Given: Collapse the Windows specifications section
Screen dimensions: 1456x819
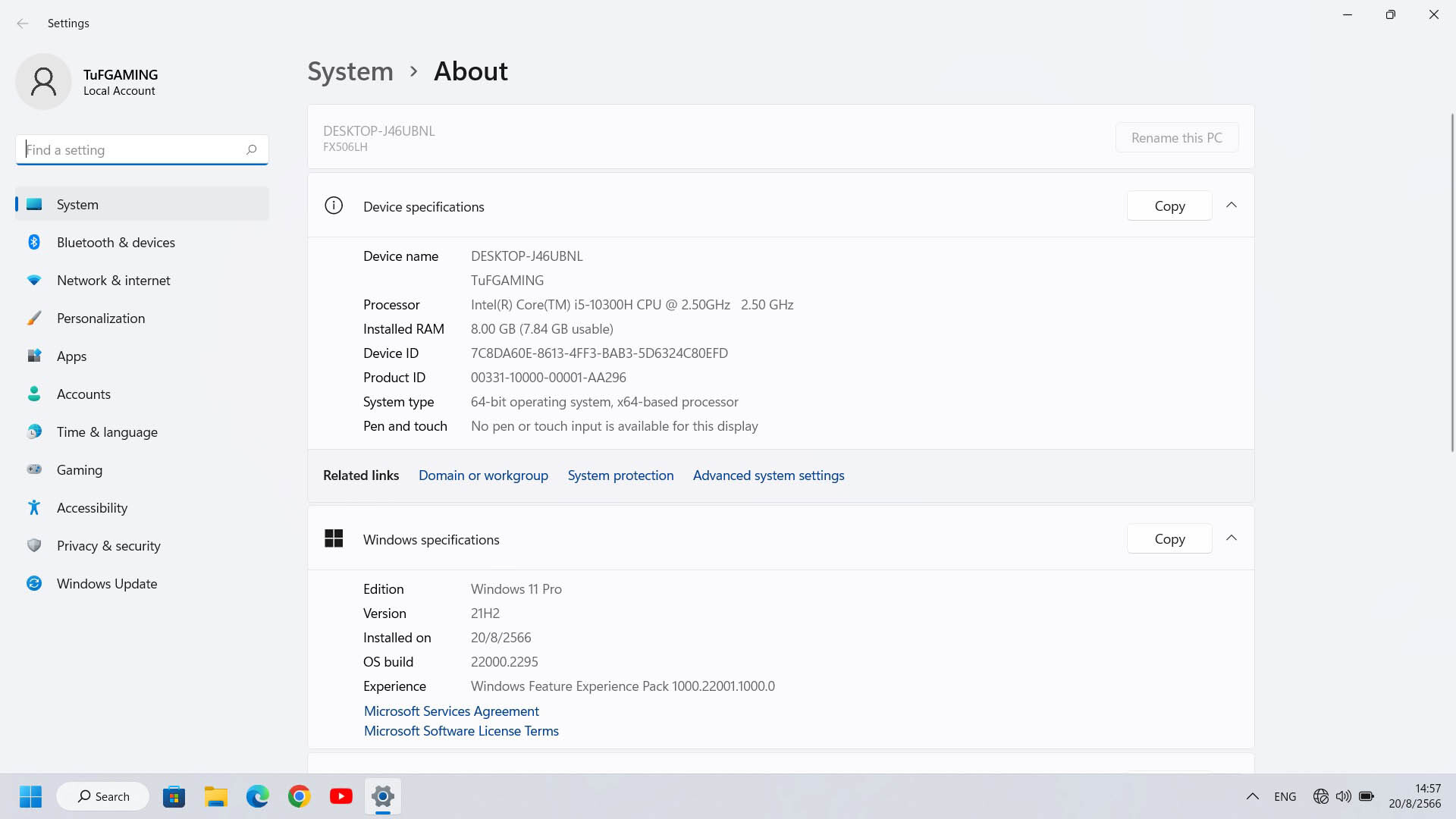Looking at the screenshot, I should pyautogui.click(x=1232, y=538).
